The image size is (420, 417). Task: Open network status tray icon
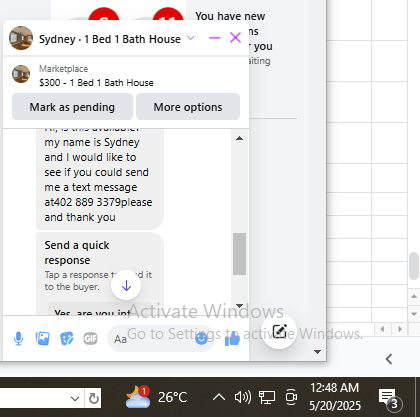click(x=267, y=397)
